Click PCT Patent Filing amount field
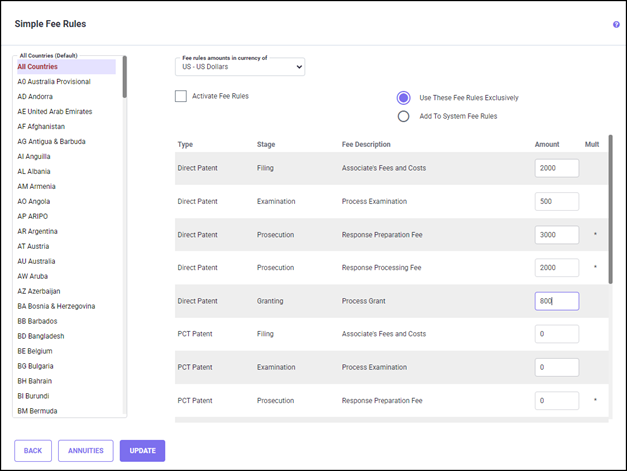This screenshot has height=471, width=627. [x=556, y=334]
